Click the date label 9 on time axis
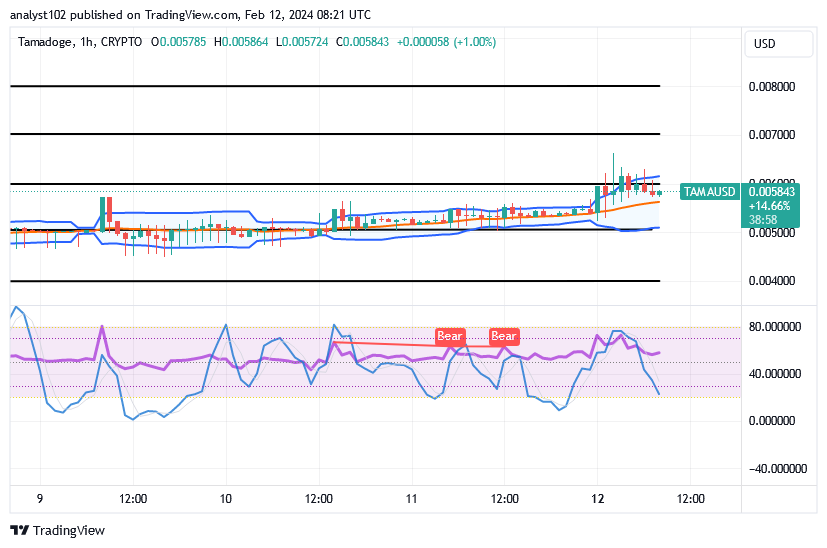The height and width of the screenshot is (548, 827). (40, 499)
